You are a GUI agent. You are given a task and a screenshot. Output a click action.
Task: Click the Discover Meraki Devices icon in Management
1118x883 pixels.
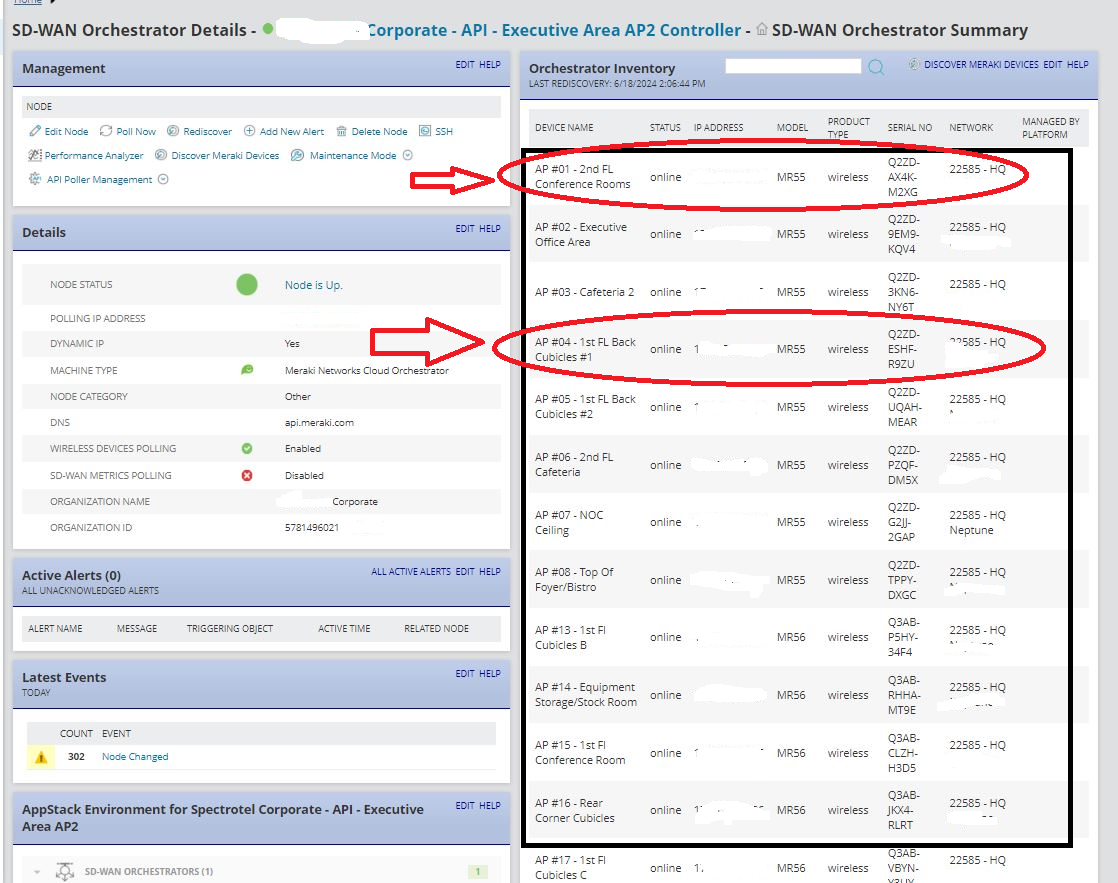pos(161,155)
